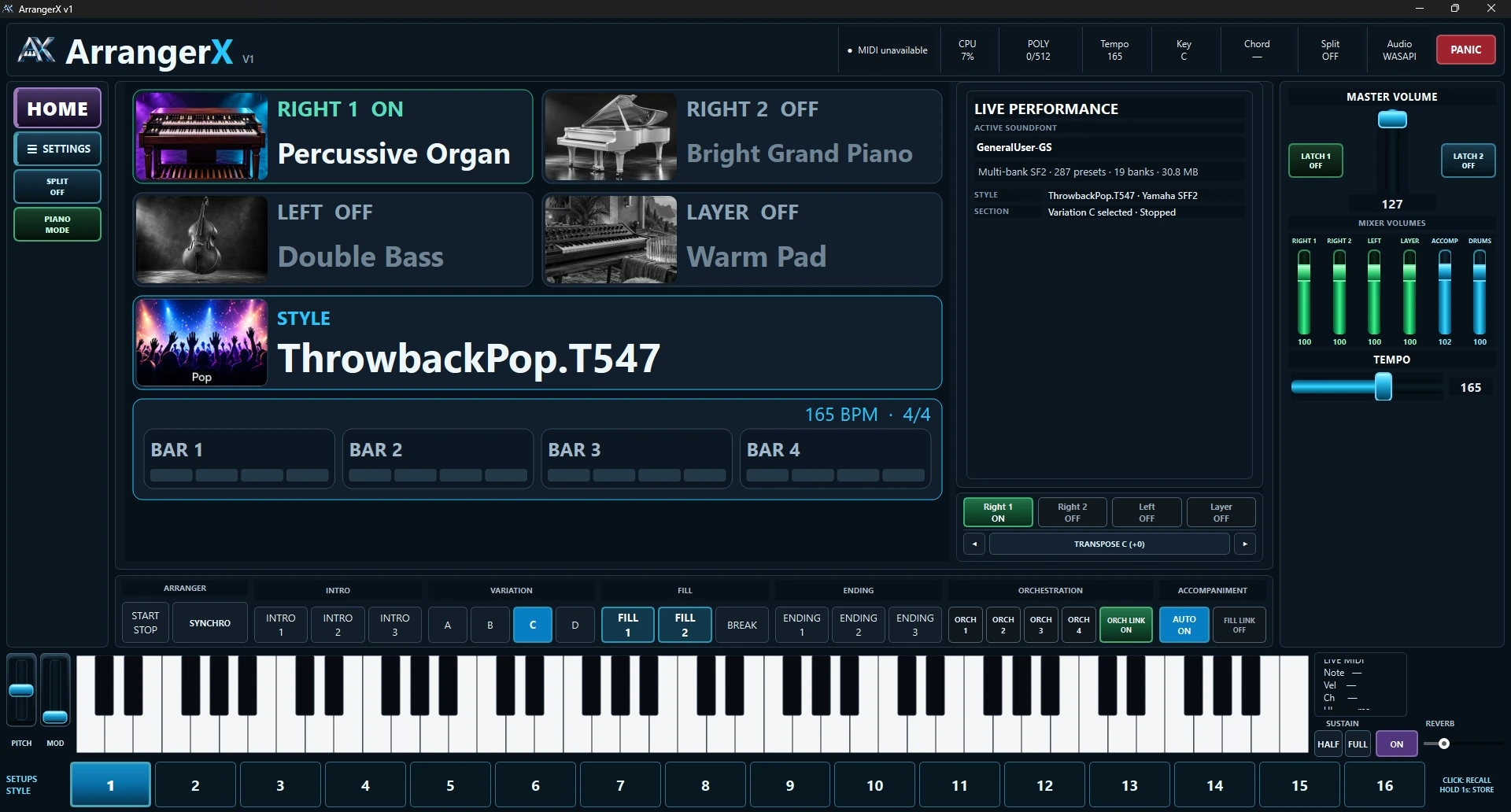The height and width of the screenshot is (812, 1511).
Task: Enable the Layer voice button
Action: pos(1221,512)
